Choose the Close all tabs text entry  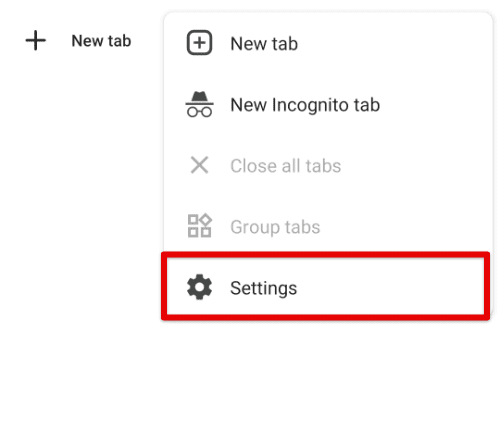click(286, 166)
